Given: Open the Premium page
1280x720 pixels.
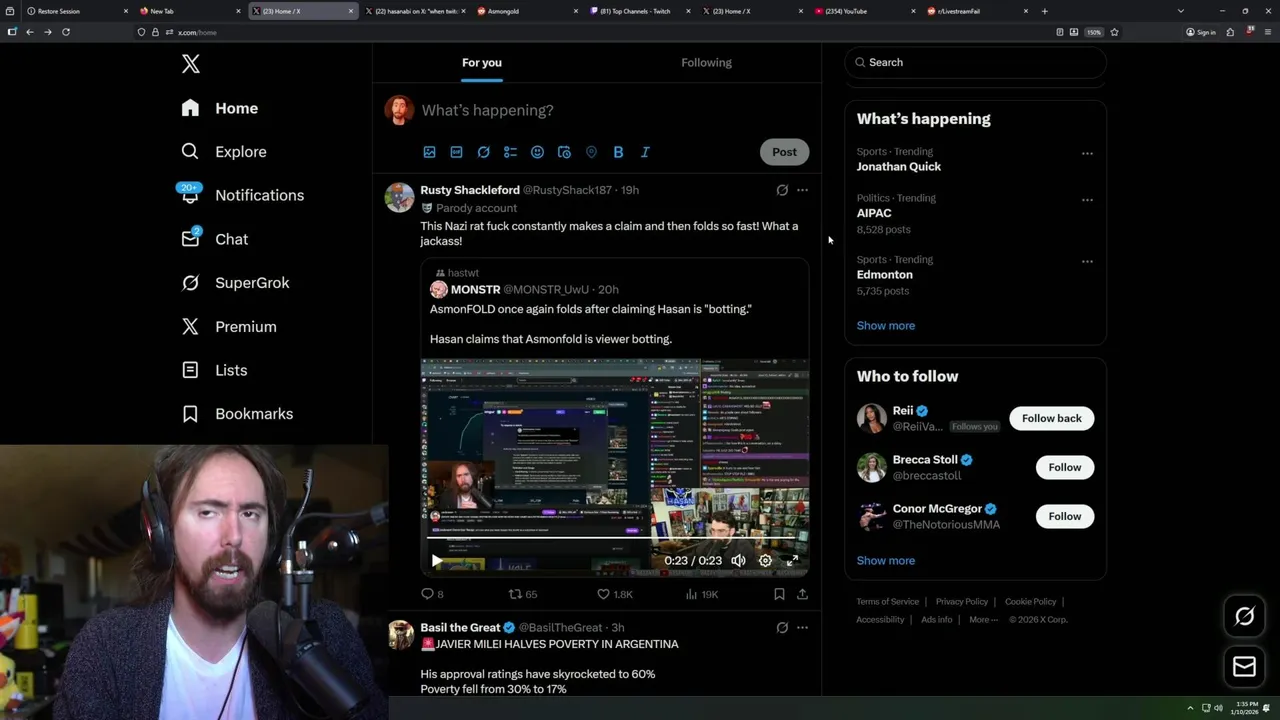Looking at the screenshot, I should tap(229, 327).
